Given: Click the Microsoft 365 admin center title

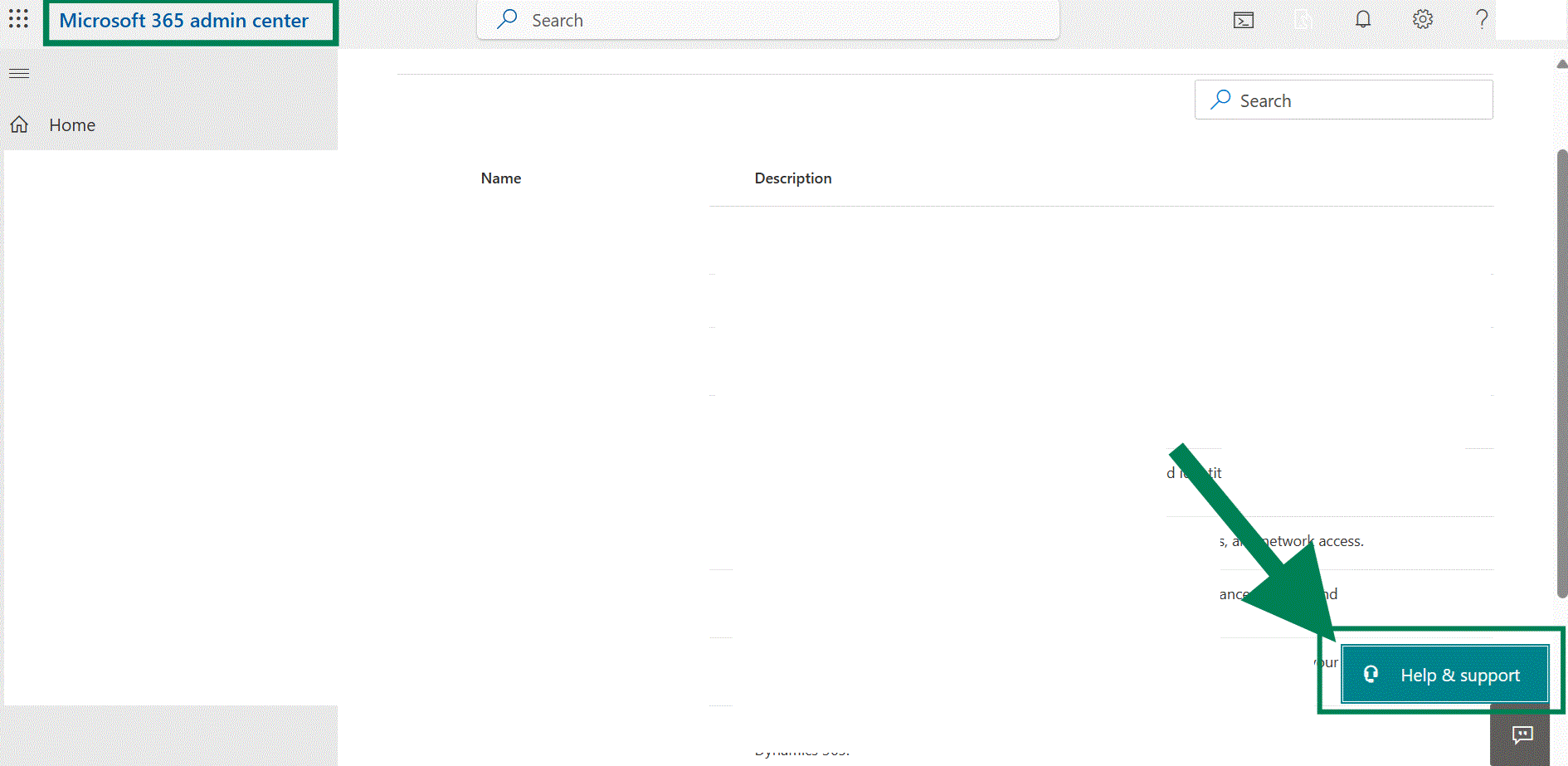Looking at the screenshot, I should (x=183, y=21).
